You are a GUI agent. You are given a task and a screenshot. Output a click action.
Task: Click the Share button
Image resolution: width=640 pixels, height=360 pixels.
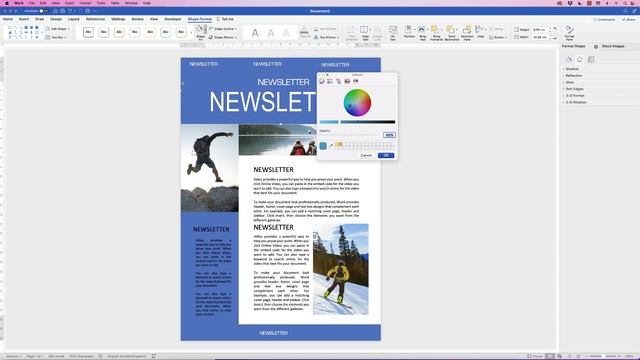(x=629, y=20)
